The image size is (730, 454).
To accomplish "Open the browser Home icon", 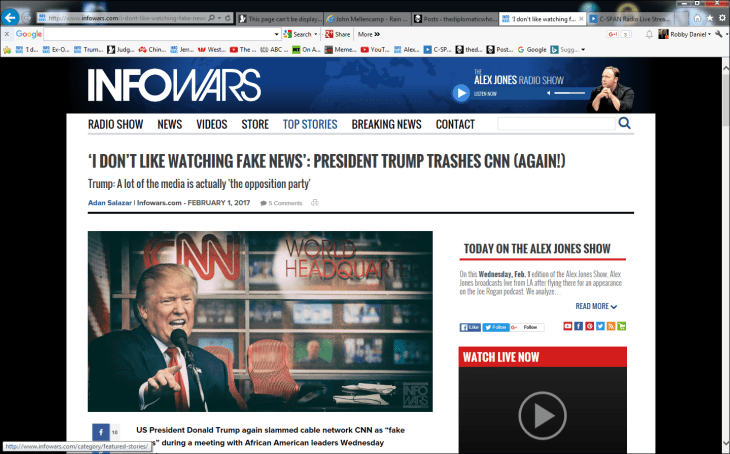I will pos(697,18).
